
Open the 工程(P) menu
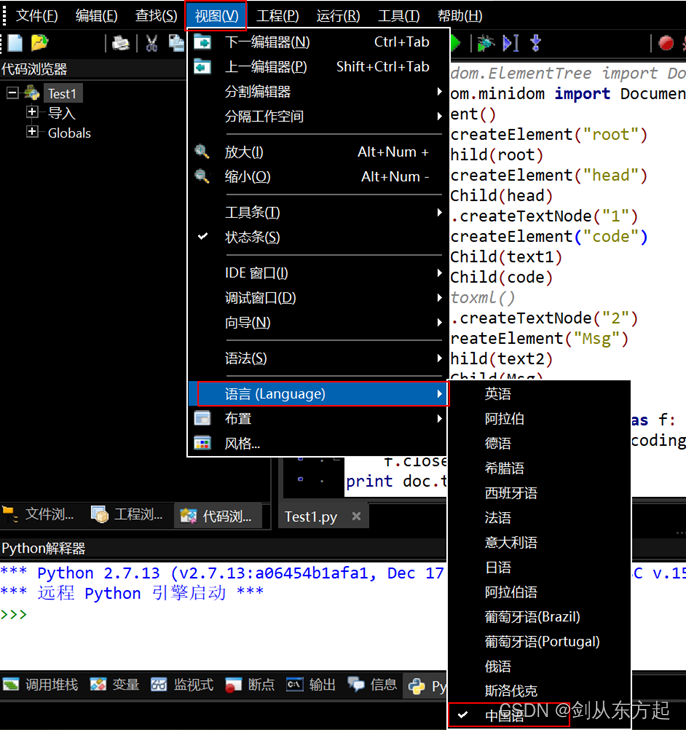pyautogui.click(x=278, y=15)
